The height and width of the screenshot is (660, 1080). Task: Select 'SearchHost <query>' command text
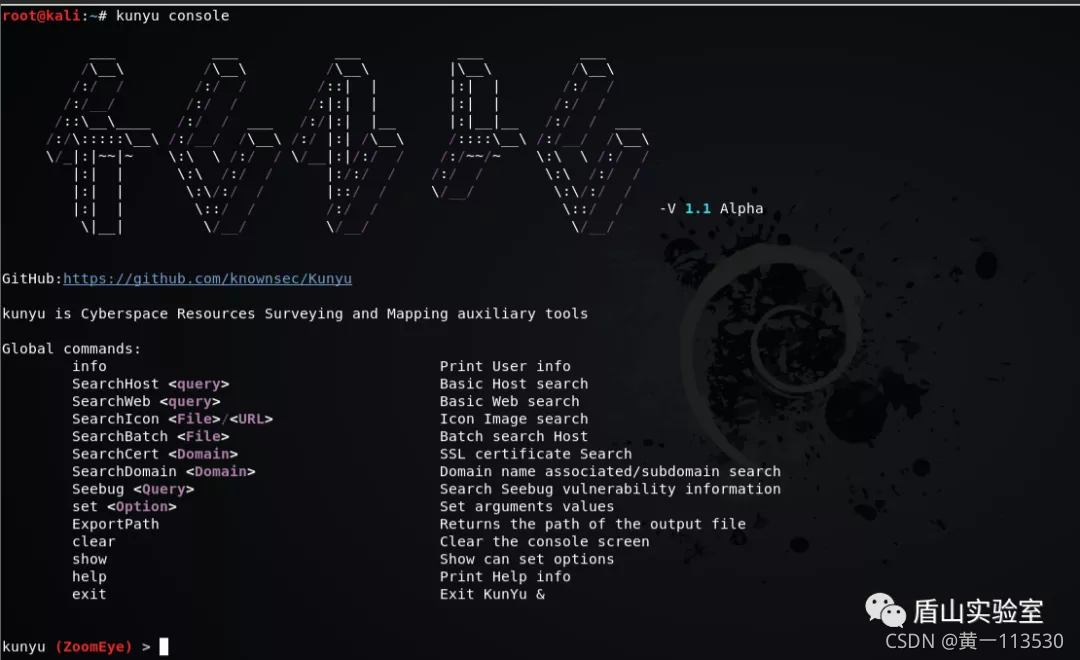(150, 384)
